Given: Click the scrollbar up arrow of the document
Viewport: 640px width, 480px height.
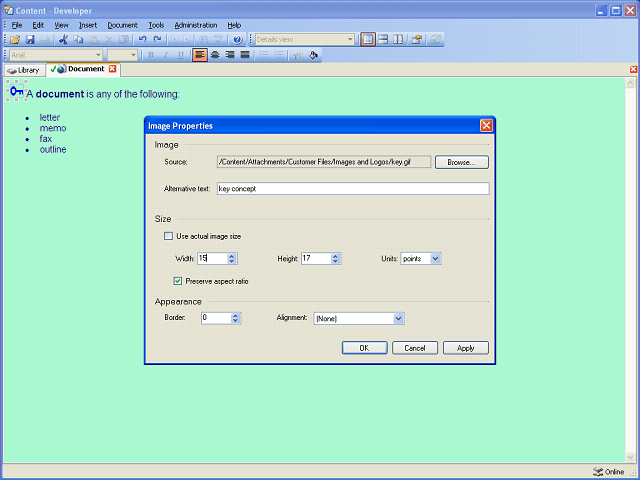Looking at the screenshot, I should (631, 84).
